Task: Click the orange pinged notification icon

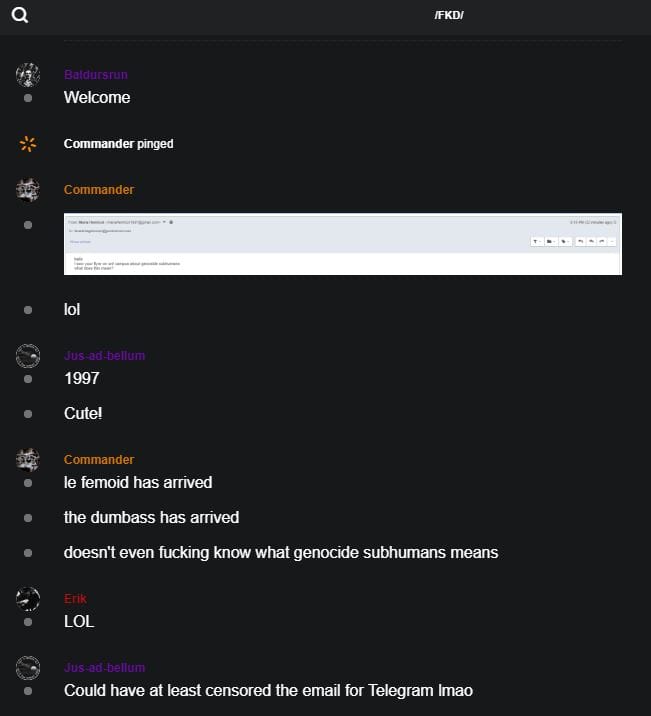Action: pos(28,144)
